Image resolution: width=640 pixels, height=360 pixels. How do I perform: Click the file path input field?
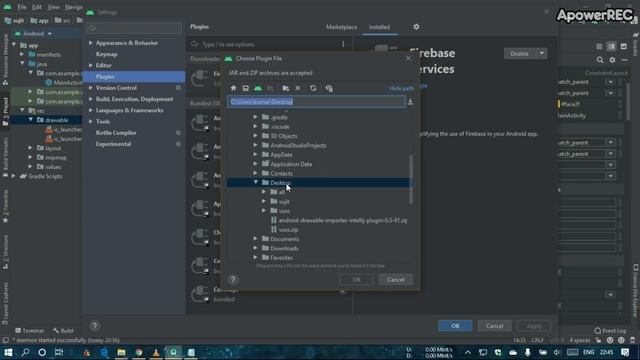coord(316,102)
